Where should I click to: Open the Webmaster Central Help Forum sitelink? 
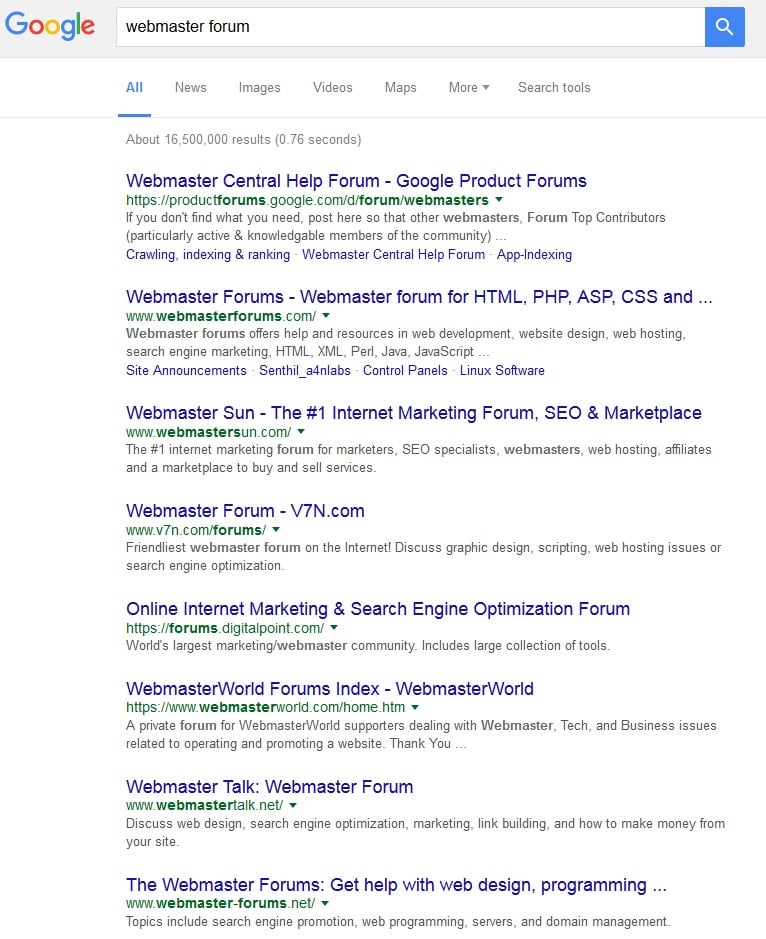(393, 255)
